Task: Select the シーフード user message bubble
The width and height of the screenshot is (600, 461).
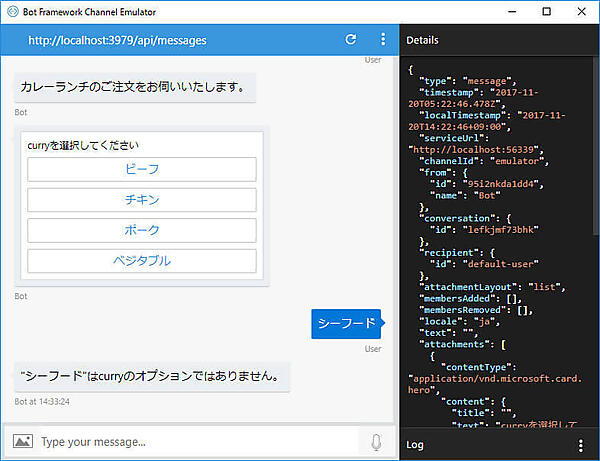Action: [346, 324]
